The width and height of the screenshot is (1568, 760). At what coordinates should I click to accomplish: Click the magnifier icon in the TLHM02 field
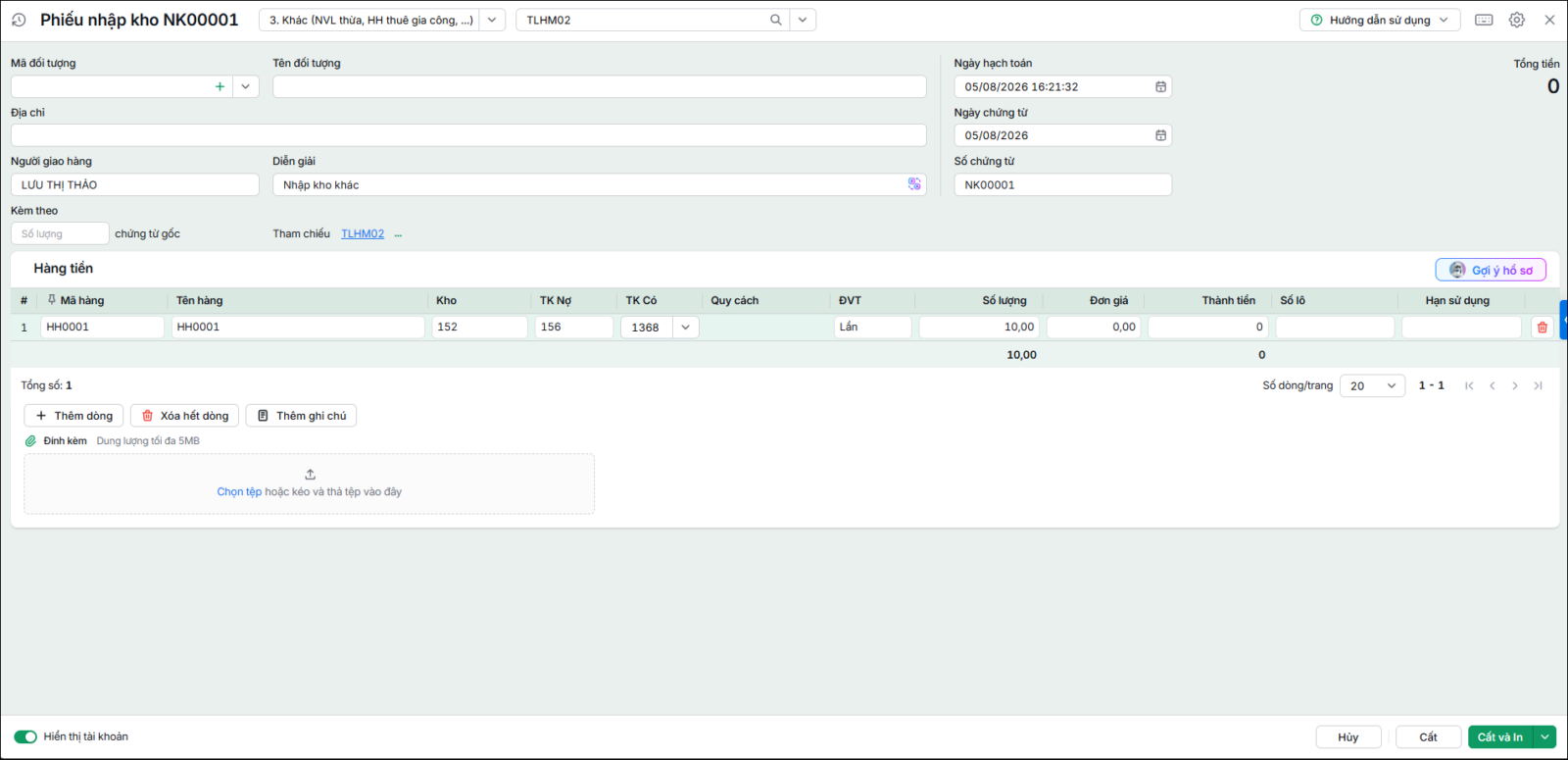tap(776, 20)
